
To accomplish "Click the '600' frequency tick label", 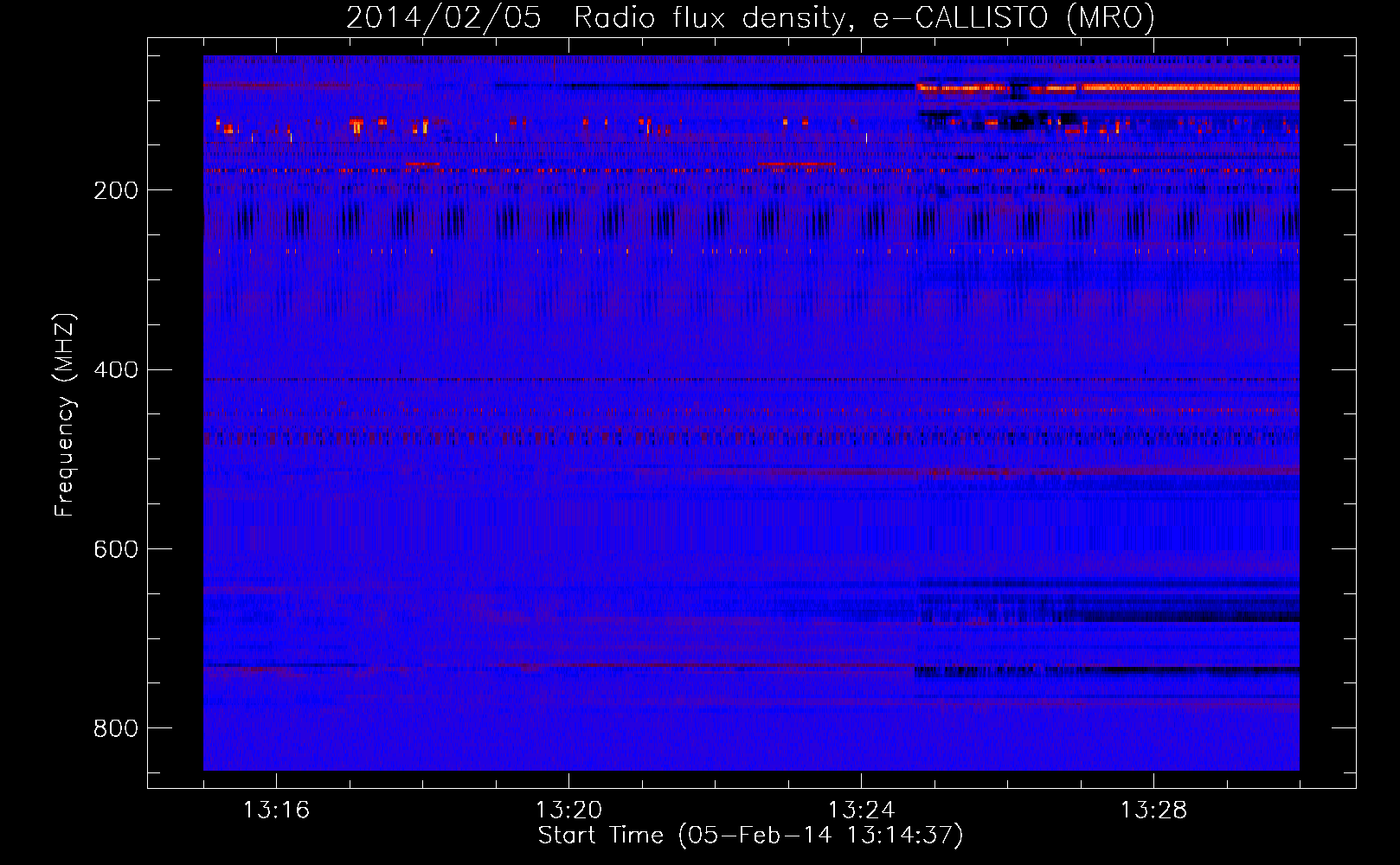I will point(116,549).
